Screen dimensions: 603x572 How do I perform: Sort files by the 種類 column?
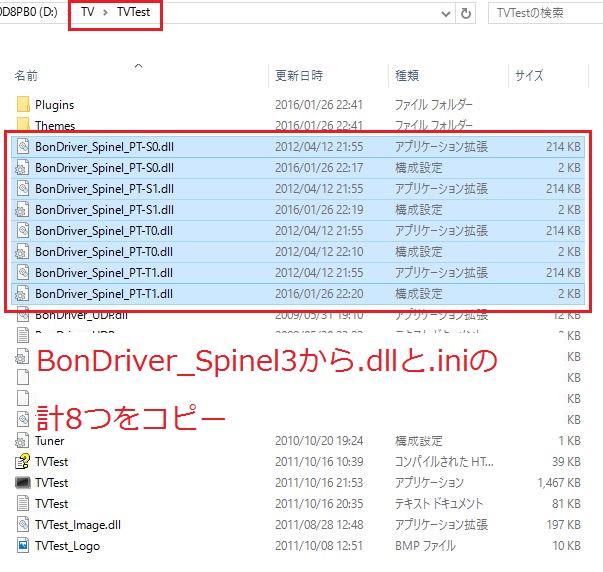coord(407,75)
